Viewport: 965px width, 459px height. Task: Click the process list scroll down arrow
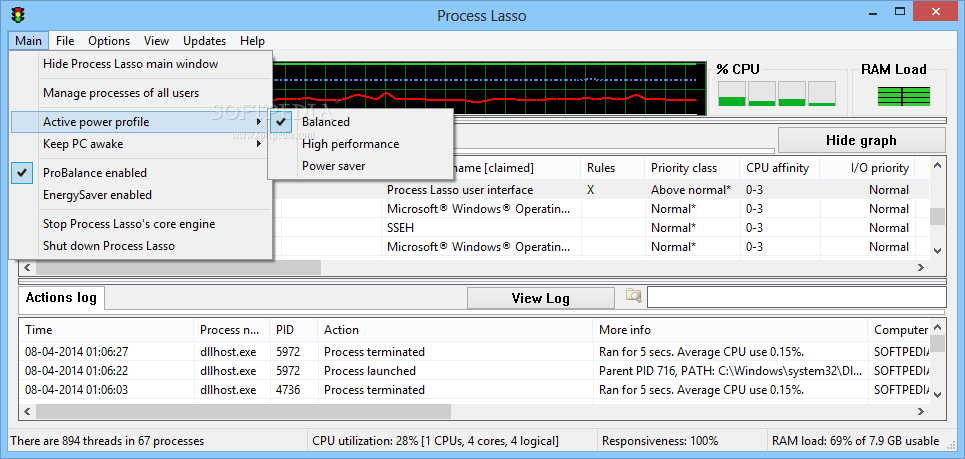point(937,251)
